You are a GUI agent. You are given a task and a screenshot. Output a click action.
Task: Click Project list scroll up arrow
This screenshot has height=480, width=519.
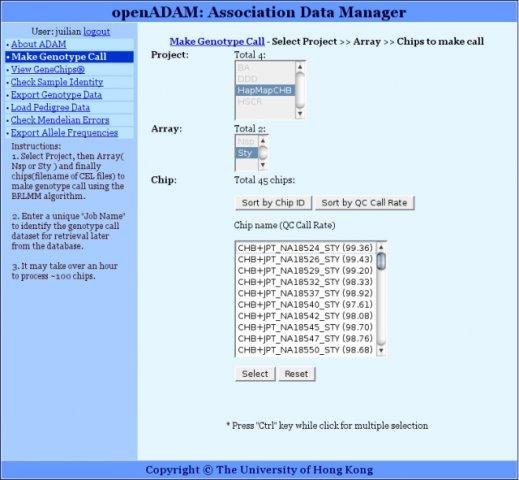click(300, 67)
